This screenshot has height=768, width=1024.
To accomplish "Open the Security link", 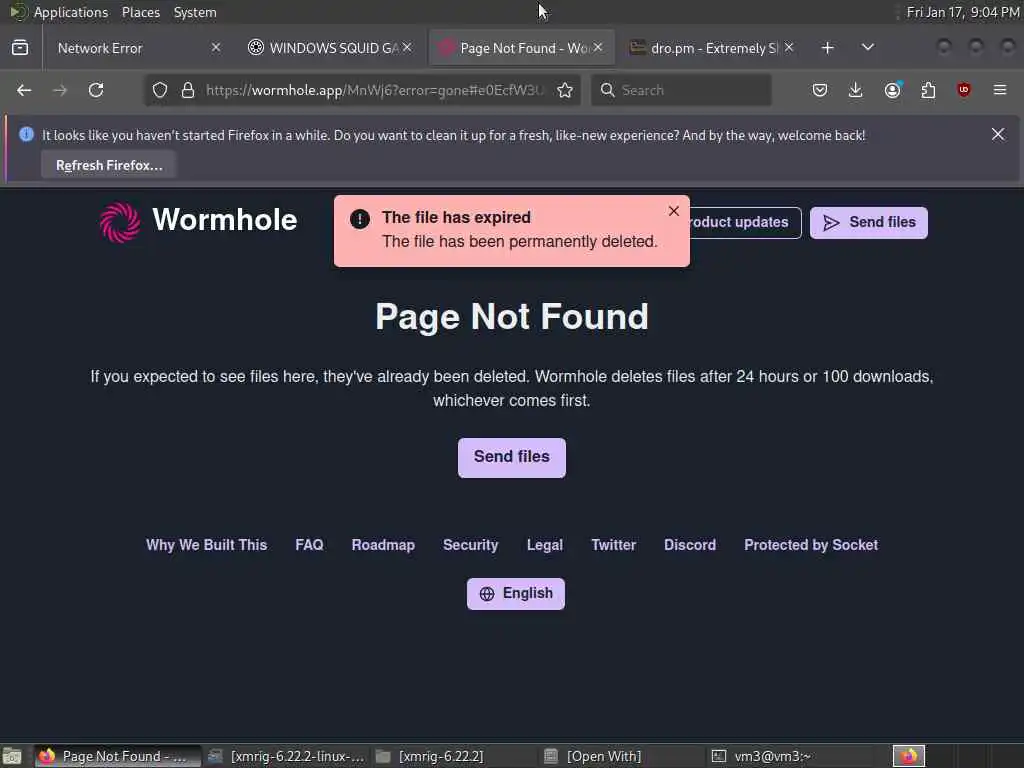I will (470, 545).
